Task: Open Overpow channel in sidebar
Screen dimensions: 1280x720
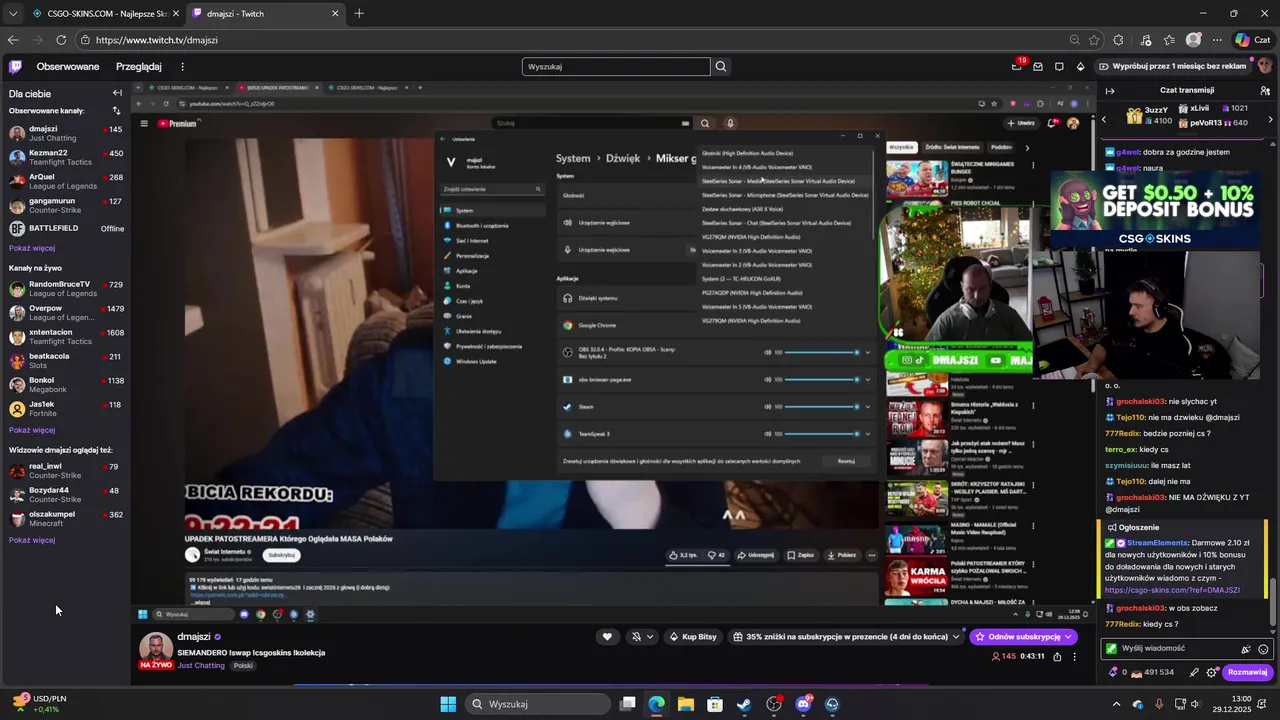Action: pyautogui.click(x=65, y=313)
